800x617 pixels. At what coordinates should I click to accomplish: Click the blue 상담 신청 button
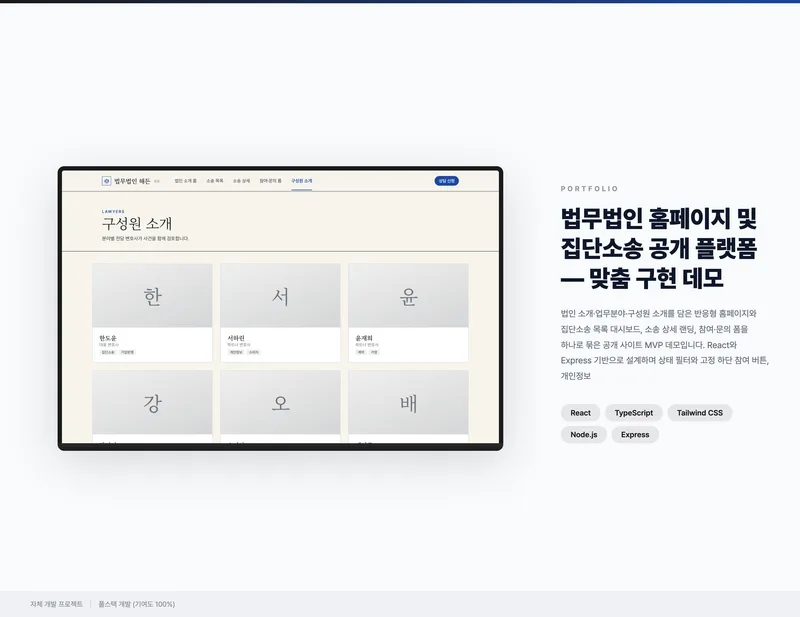(x=446, y=181)
